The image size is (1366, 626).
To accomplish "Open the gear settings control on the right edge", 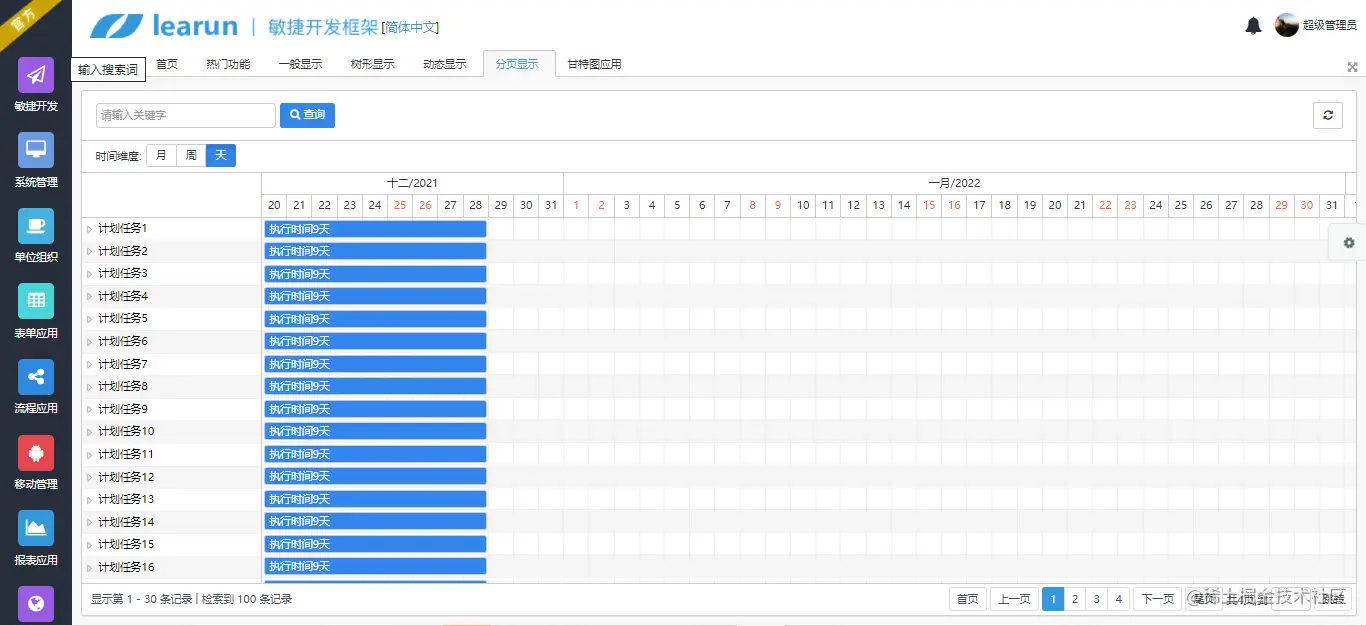I will 1348,242.
